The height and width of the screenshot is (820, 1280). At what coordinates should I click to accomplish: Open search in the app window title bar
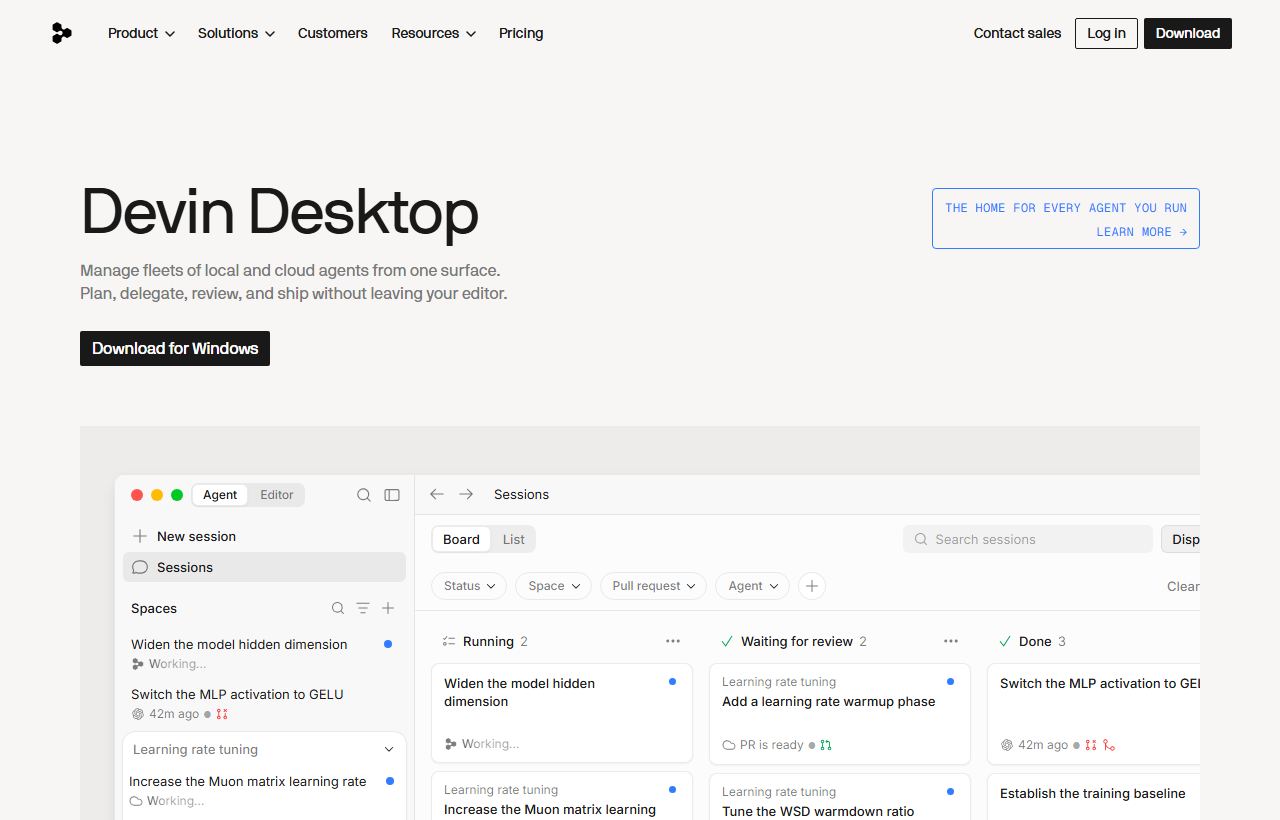tap(364, 495)
